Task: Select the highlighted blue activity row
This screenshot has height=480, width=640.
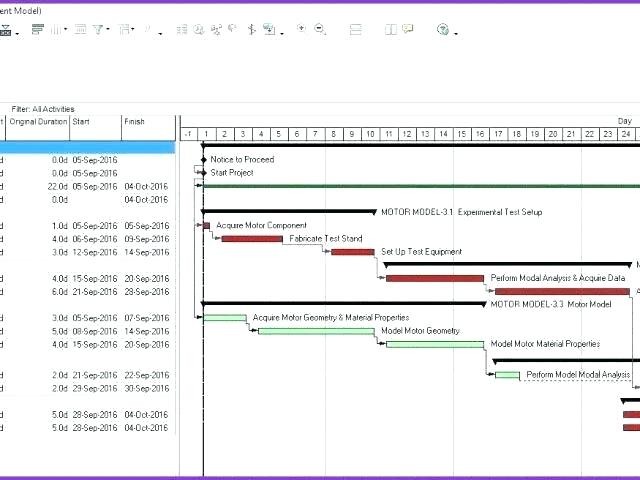Action: (88, 147)
